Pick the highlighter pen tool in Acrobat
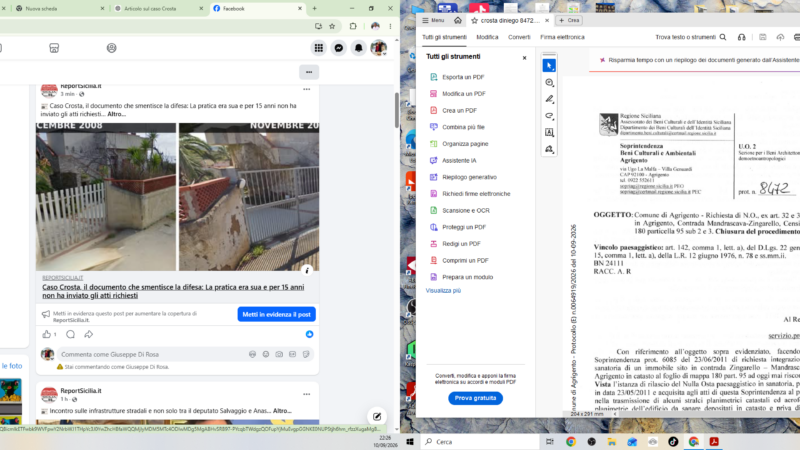 pos(549,99)
